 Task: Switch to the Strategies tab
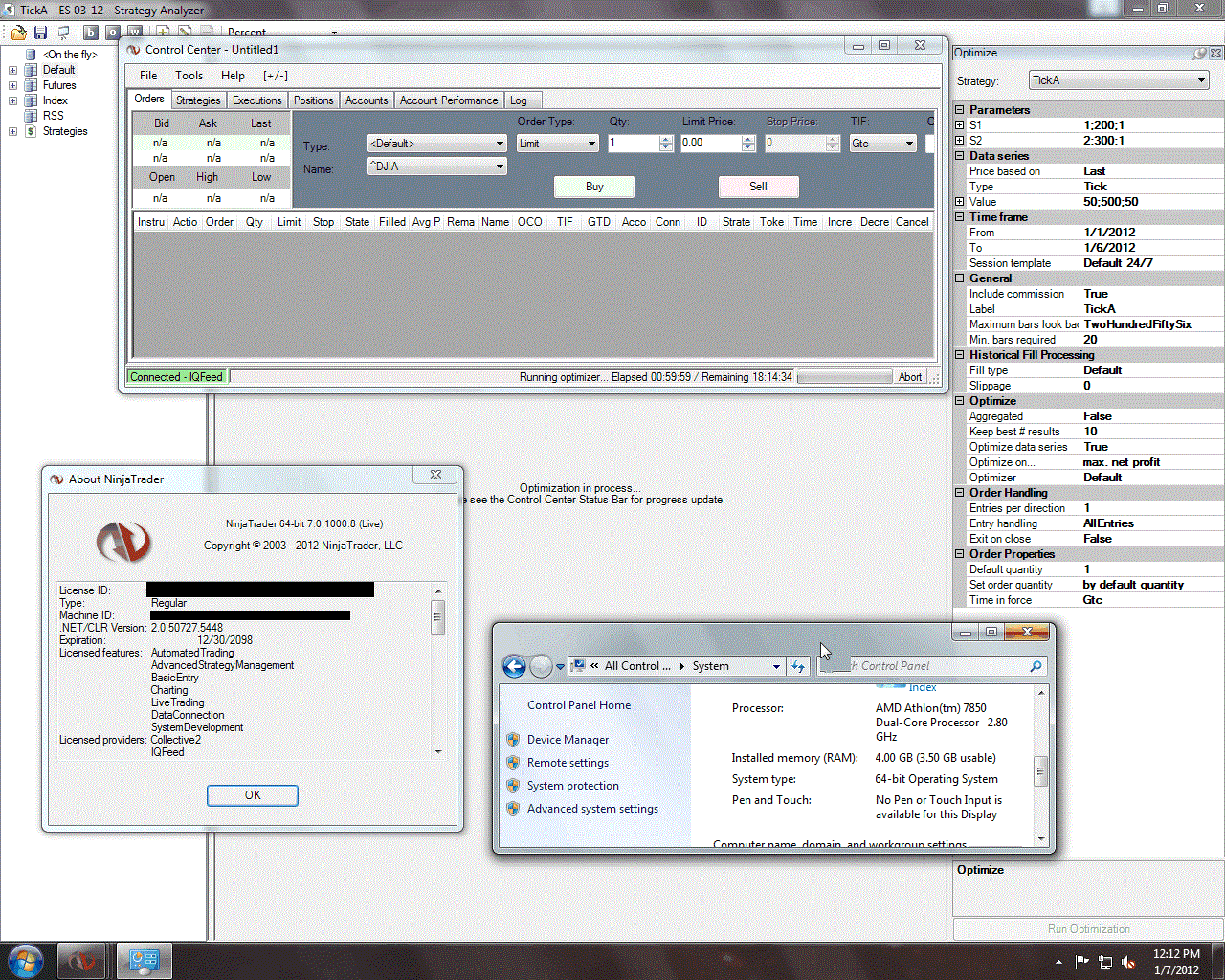[x=198, y=100]
